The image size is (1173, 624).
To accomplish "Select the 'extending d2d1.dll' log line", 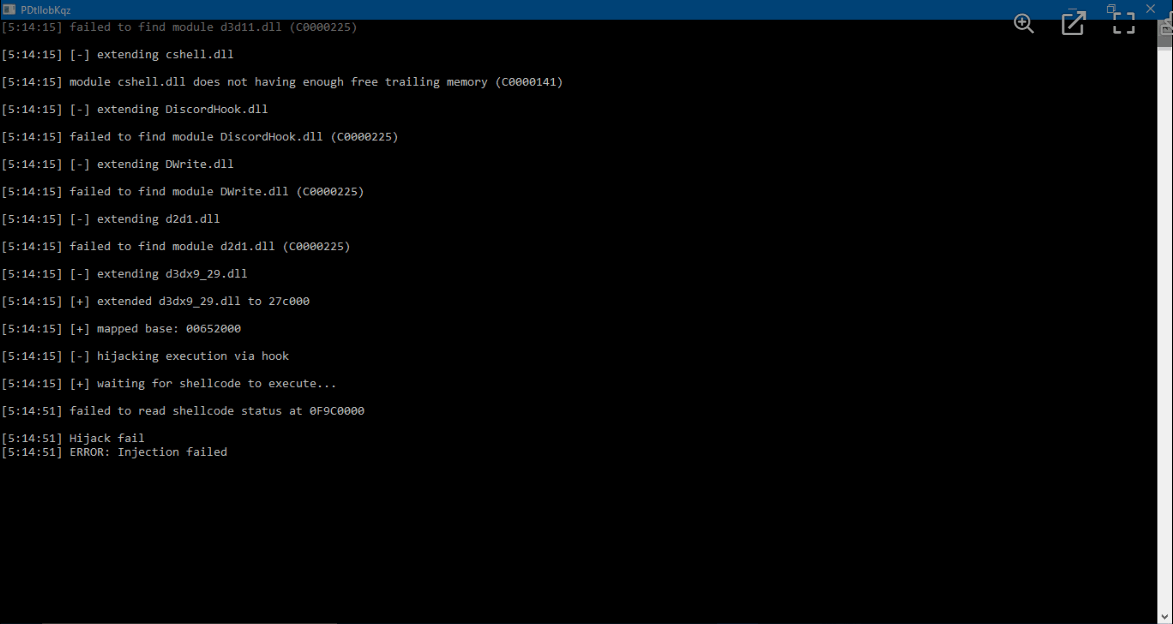I will click(111, 219).
